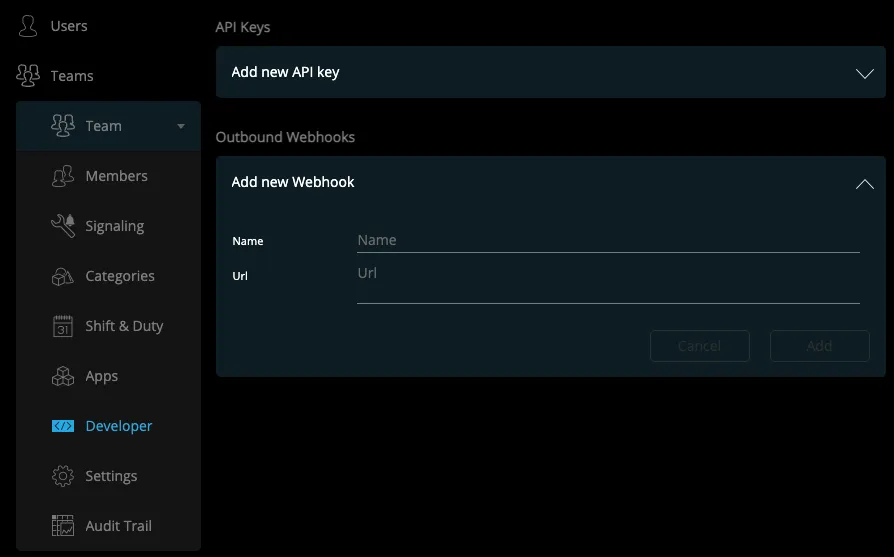The image size is (894, 557).
Task: Select Categories in the sidebar
Action: click(x=120, y=276)
